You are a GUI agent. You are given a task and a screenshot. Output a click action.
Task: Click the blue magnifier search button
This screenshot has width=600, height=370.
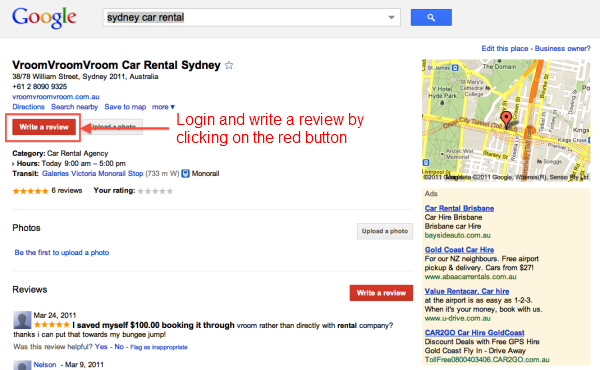431,18
